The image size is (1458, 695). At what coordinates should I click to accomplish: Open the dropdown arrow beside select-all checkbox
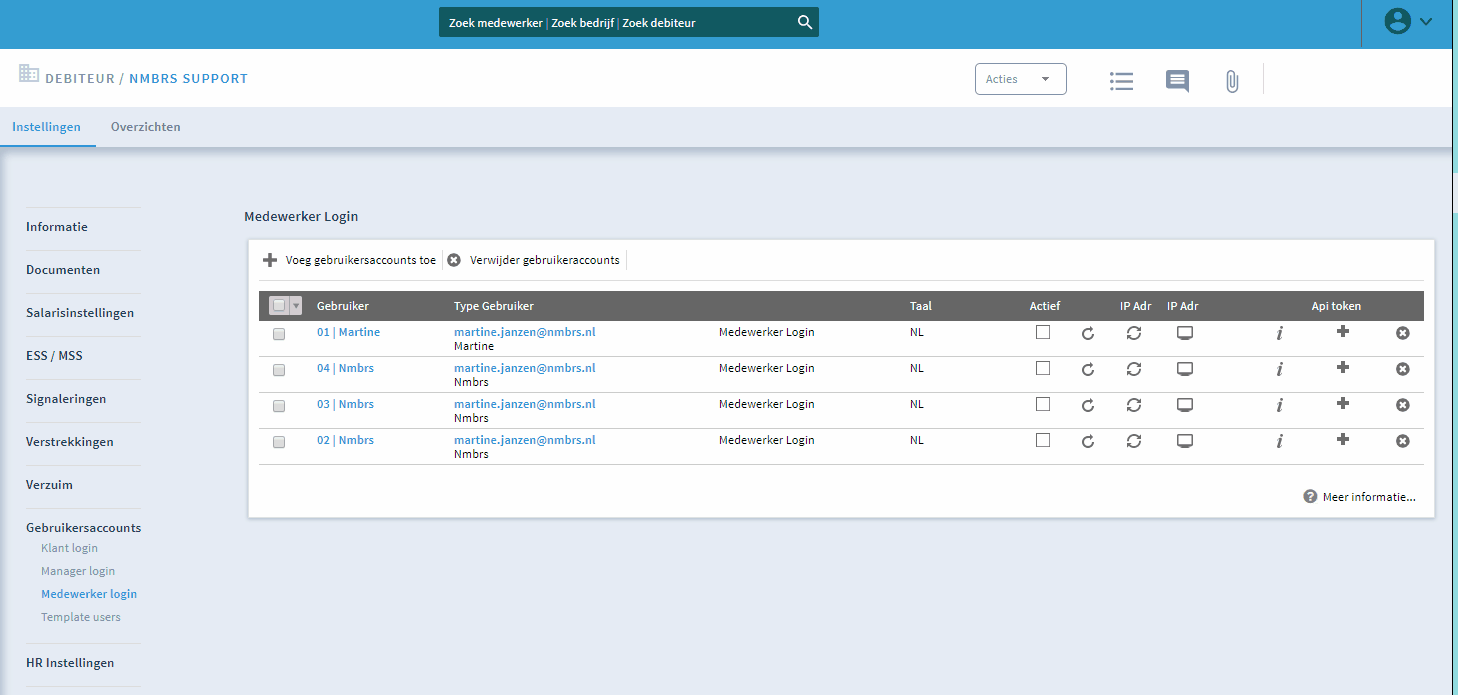[x=295, y=306]
